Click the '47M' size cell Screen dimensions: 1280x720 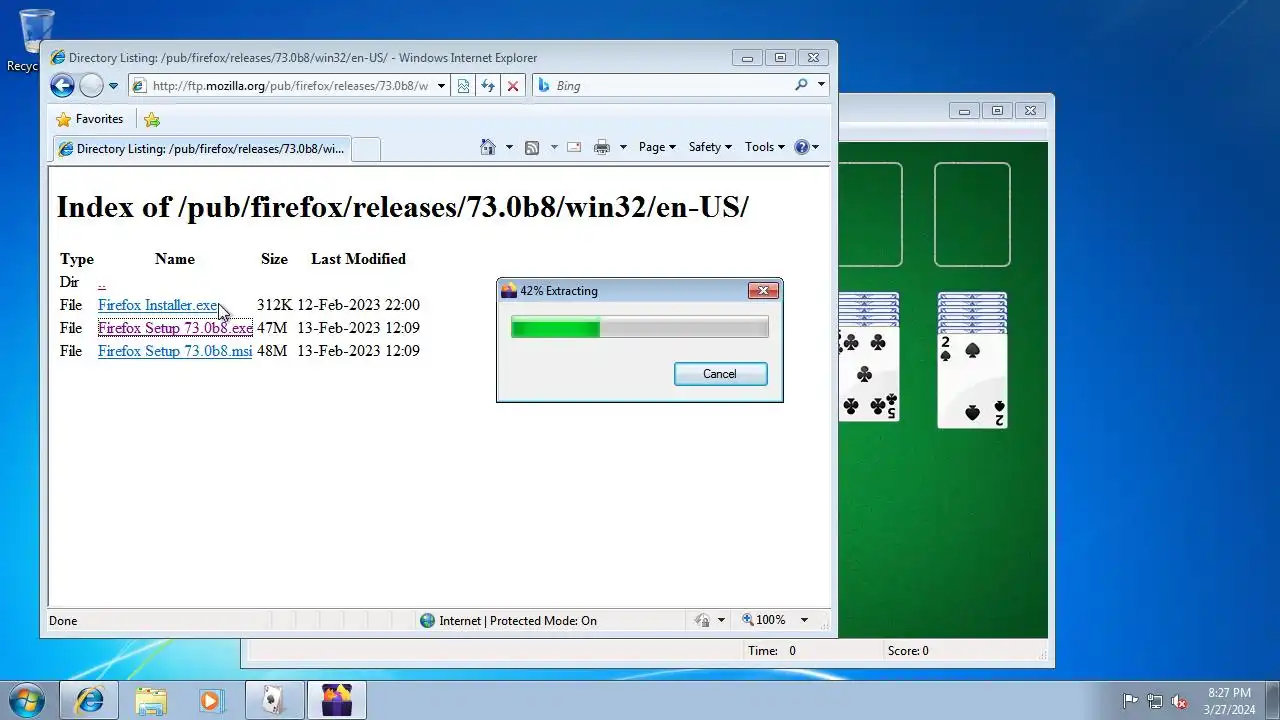tap(272, 328)
